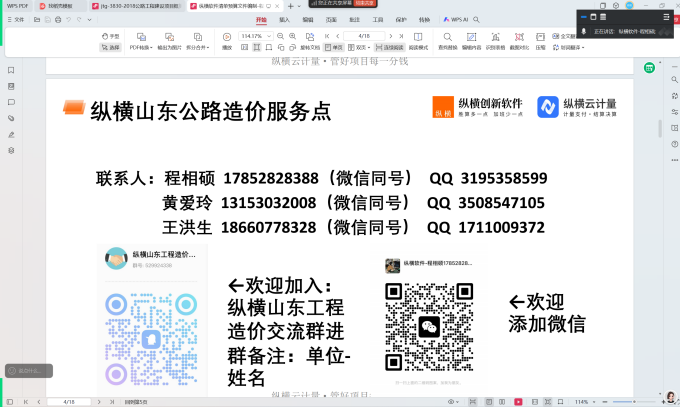Open the WPS AI assistant
The height and width of the screenshot is (407, 680).
[456, 20]
